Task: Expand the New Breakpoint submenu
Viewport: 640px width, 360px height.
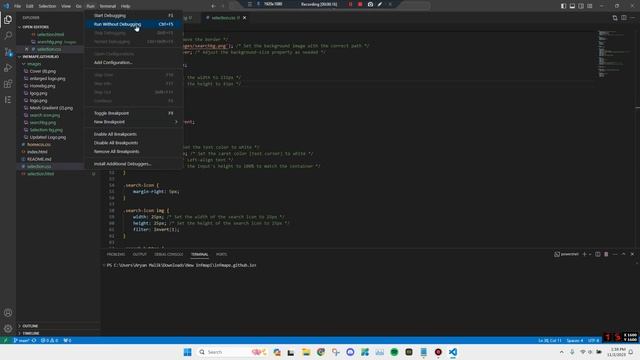Action: click(133, 122)
